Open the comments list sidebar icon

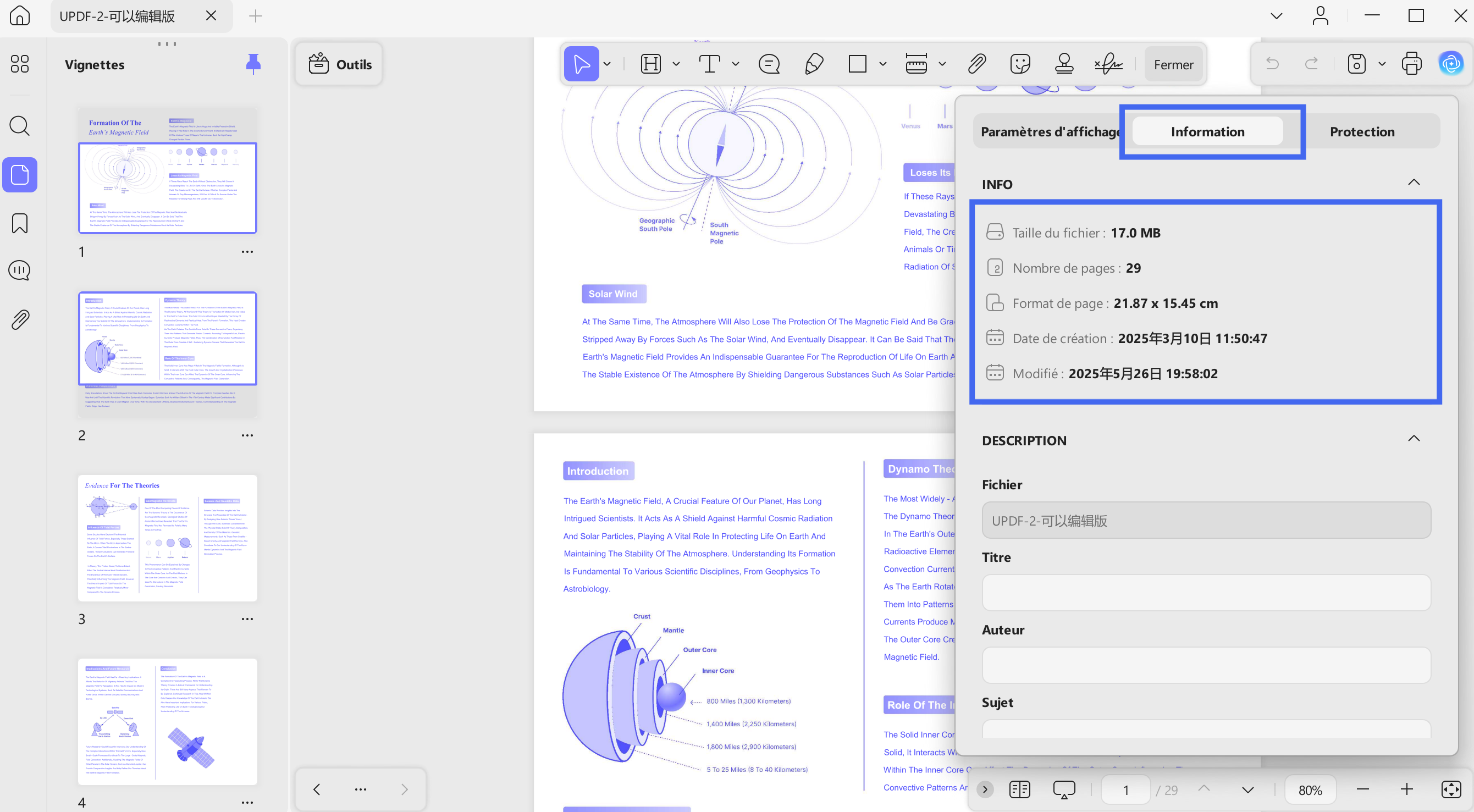click(x=20, y=270)
